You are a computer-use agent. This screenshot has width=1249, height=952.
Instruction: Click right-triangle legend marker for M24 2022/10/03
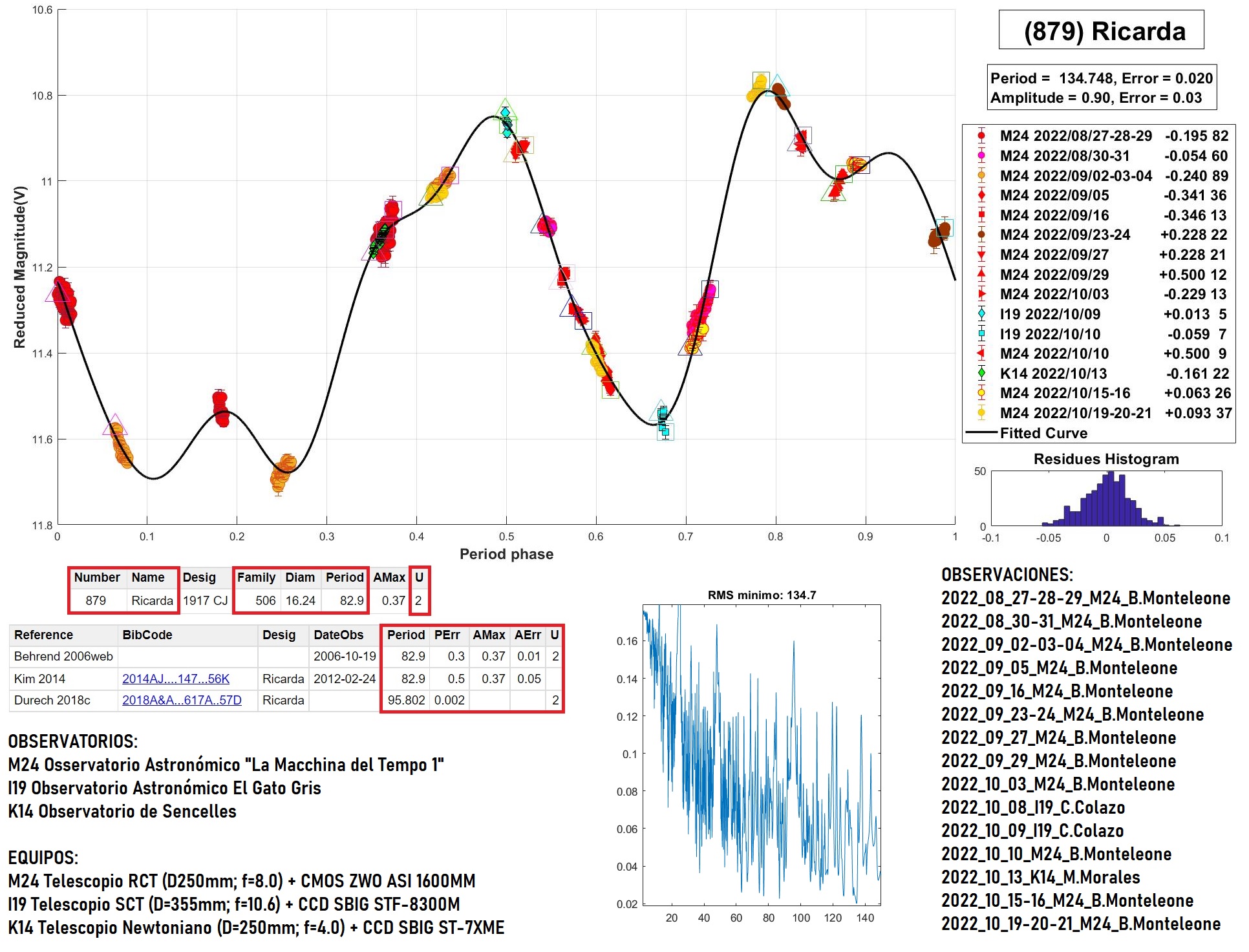coord(981,294)
